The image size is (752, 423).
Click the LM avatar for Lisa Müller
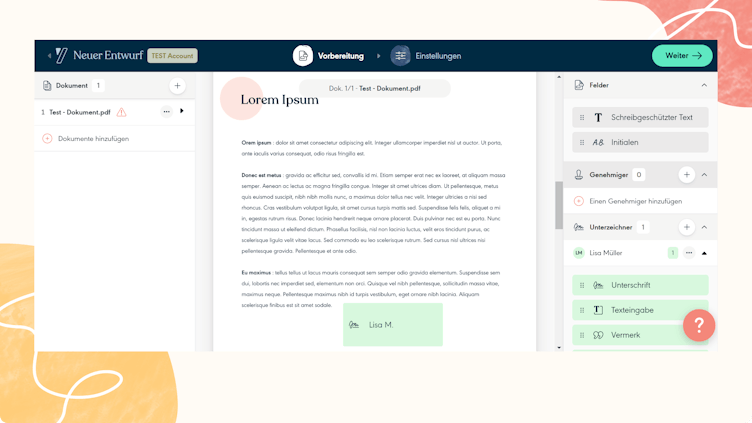[579, 253]
